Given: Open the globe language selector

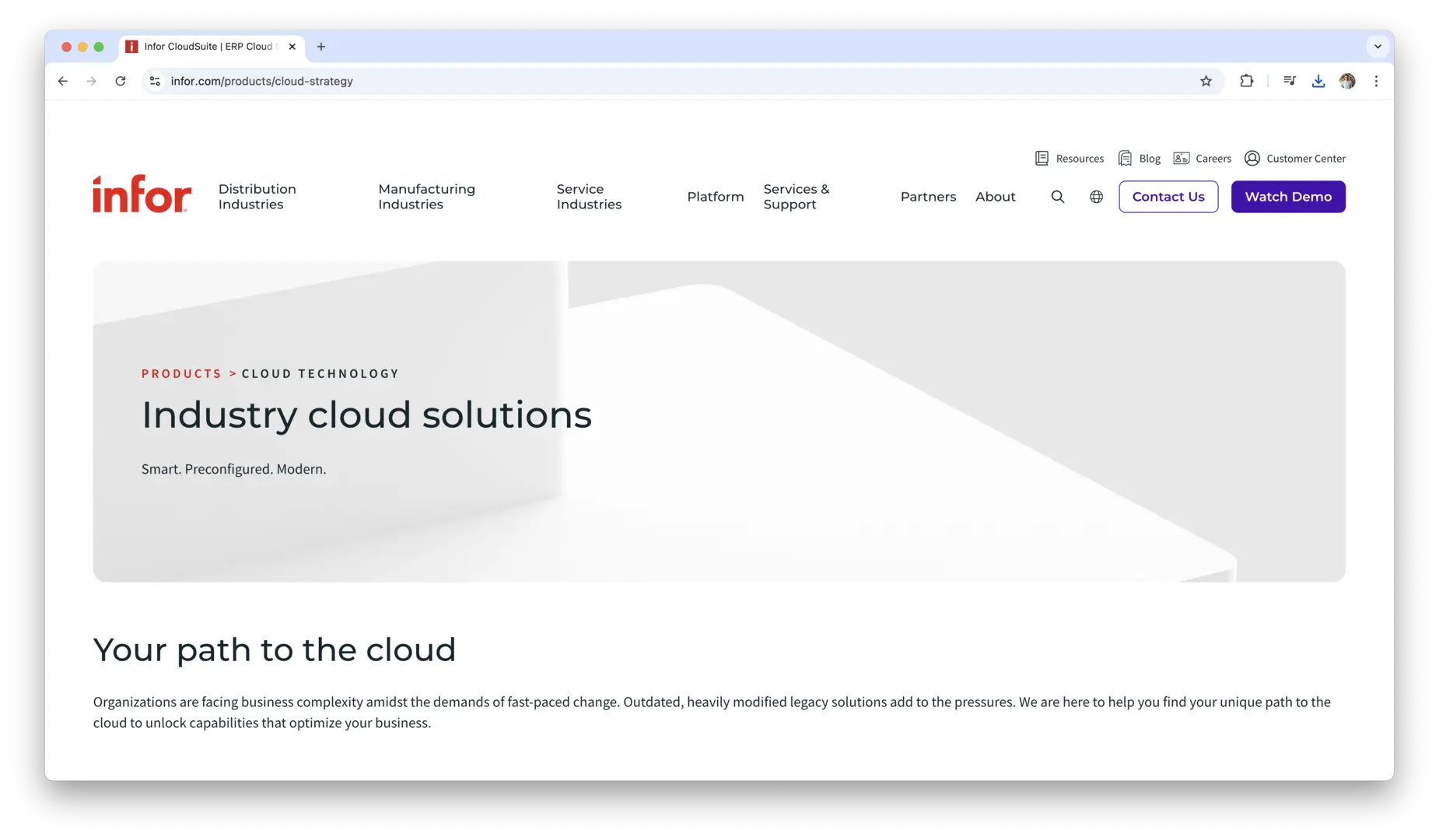Looking at the screenshot, I should [1096, 197].
